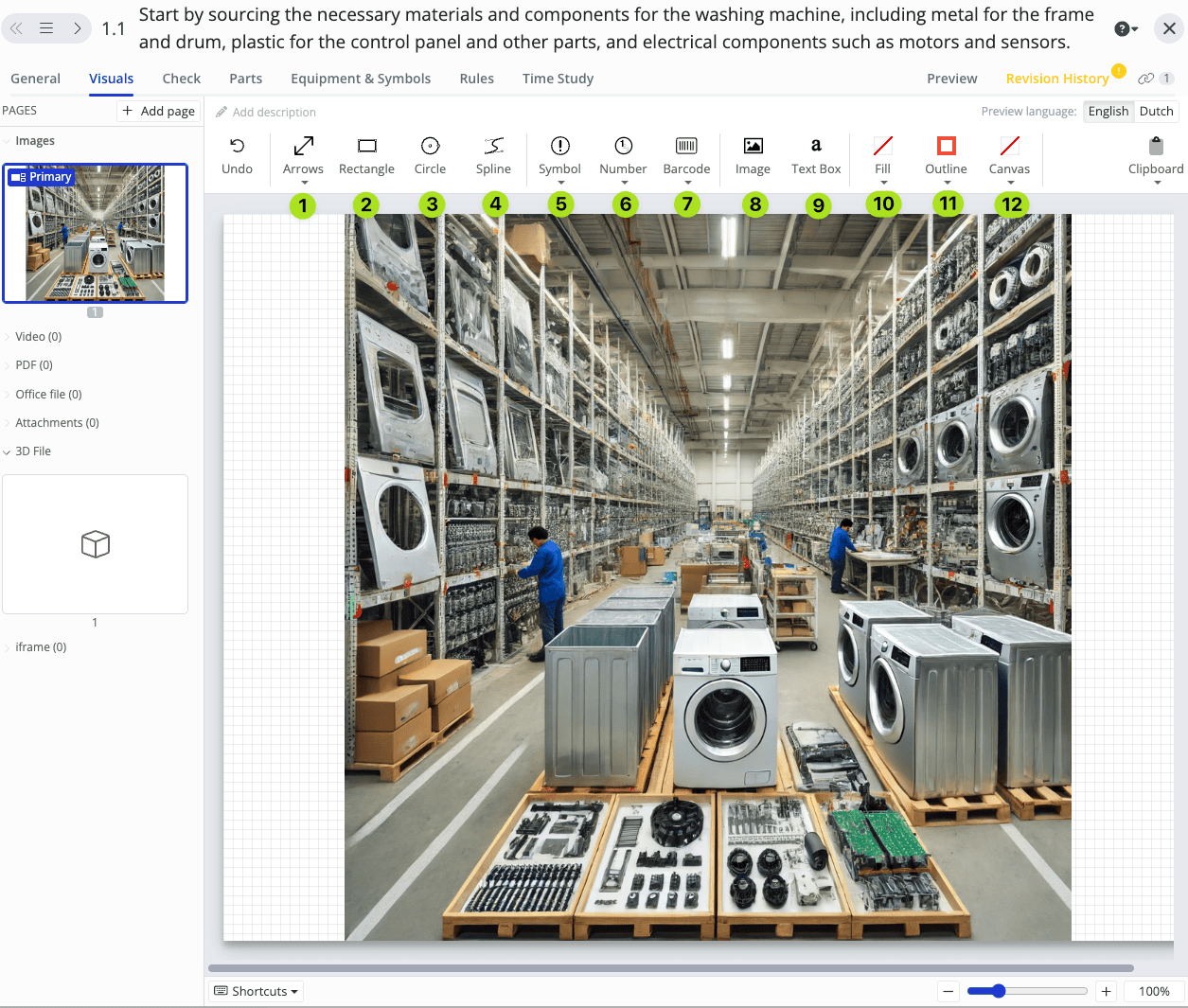Set preview language to English
1188x1008 pixels.
1108,111
